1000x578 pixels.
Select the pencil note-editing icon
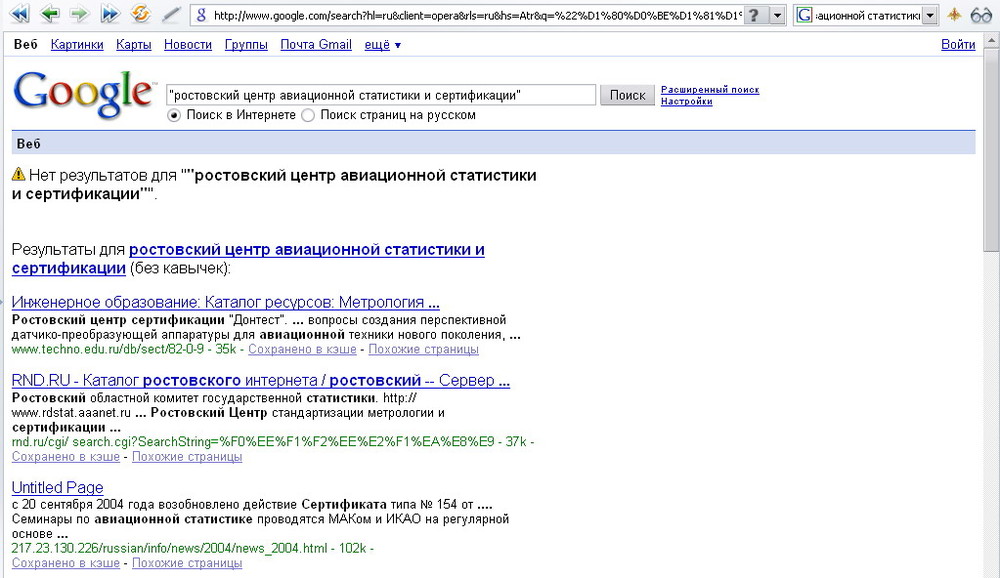170,14
